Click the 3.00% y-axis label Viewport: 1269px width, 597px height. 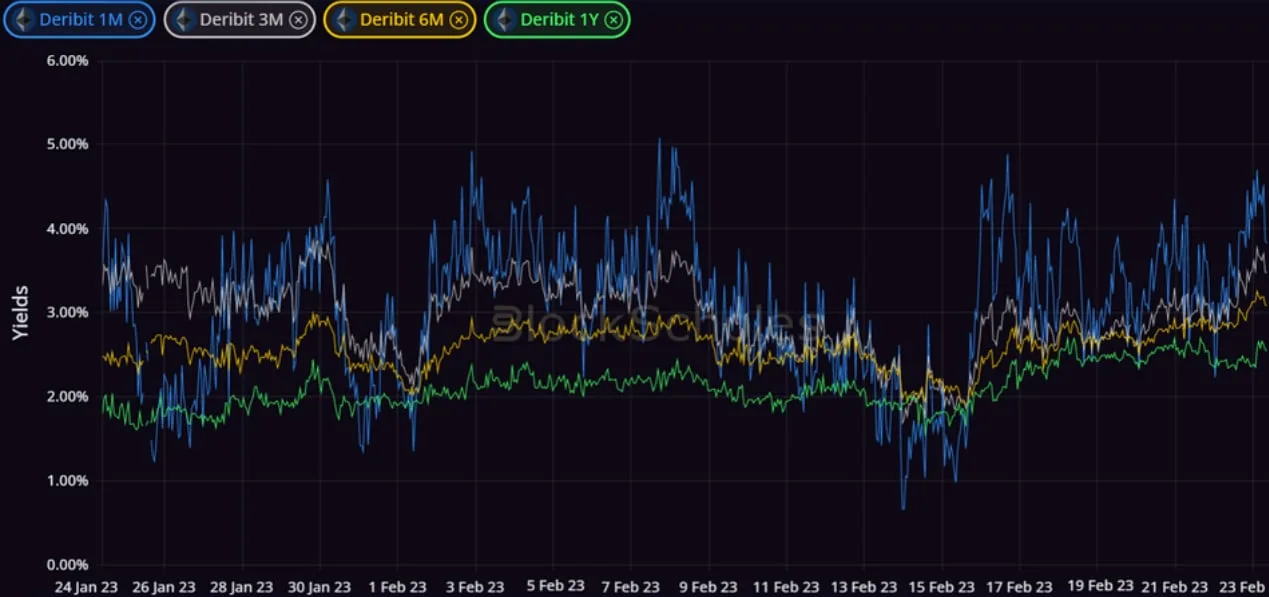(x=66, y=312)
